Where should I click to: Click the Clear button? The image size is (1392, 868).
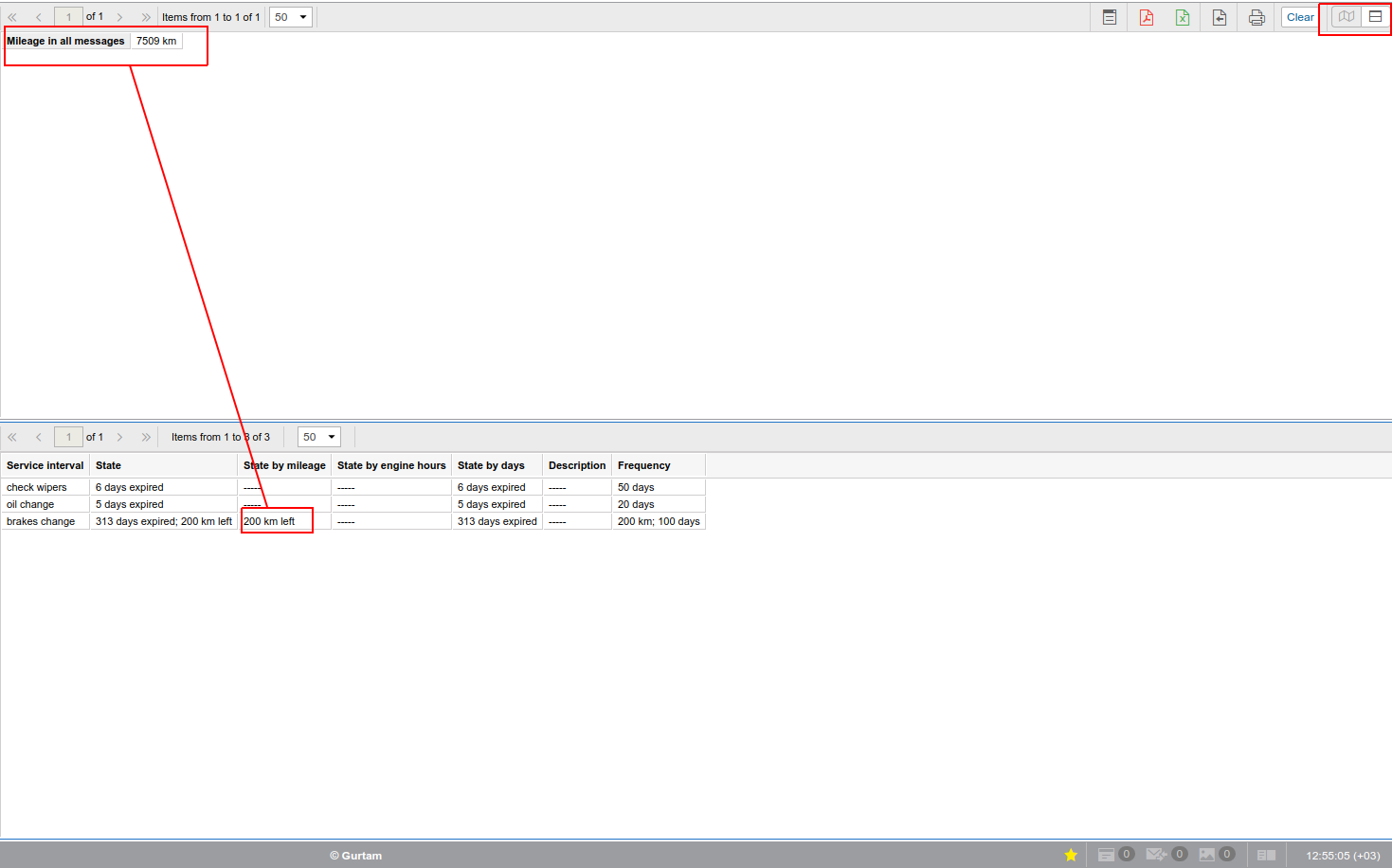click(x=1300, y=17)
